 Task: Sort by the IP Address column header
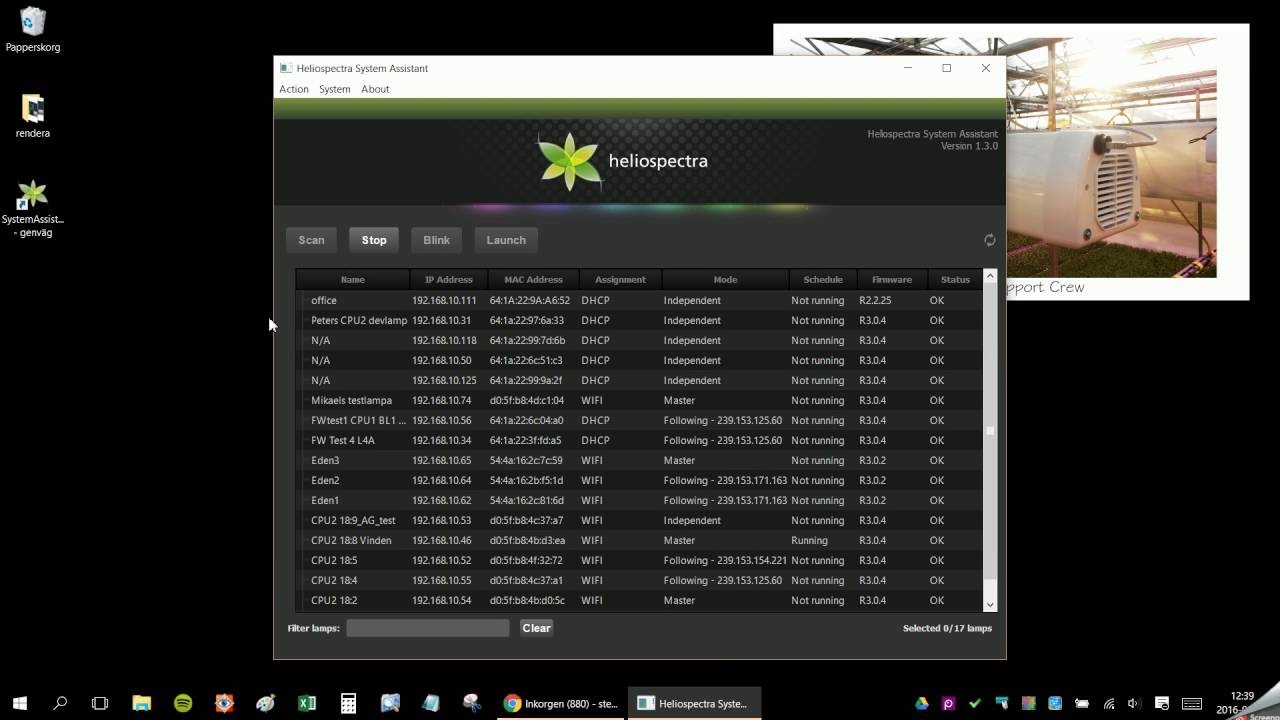click(449, 280)
